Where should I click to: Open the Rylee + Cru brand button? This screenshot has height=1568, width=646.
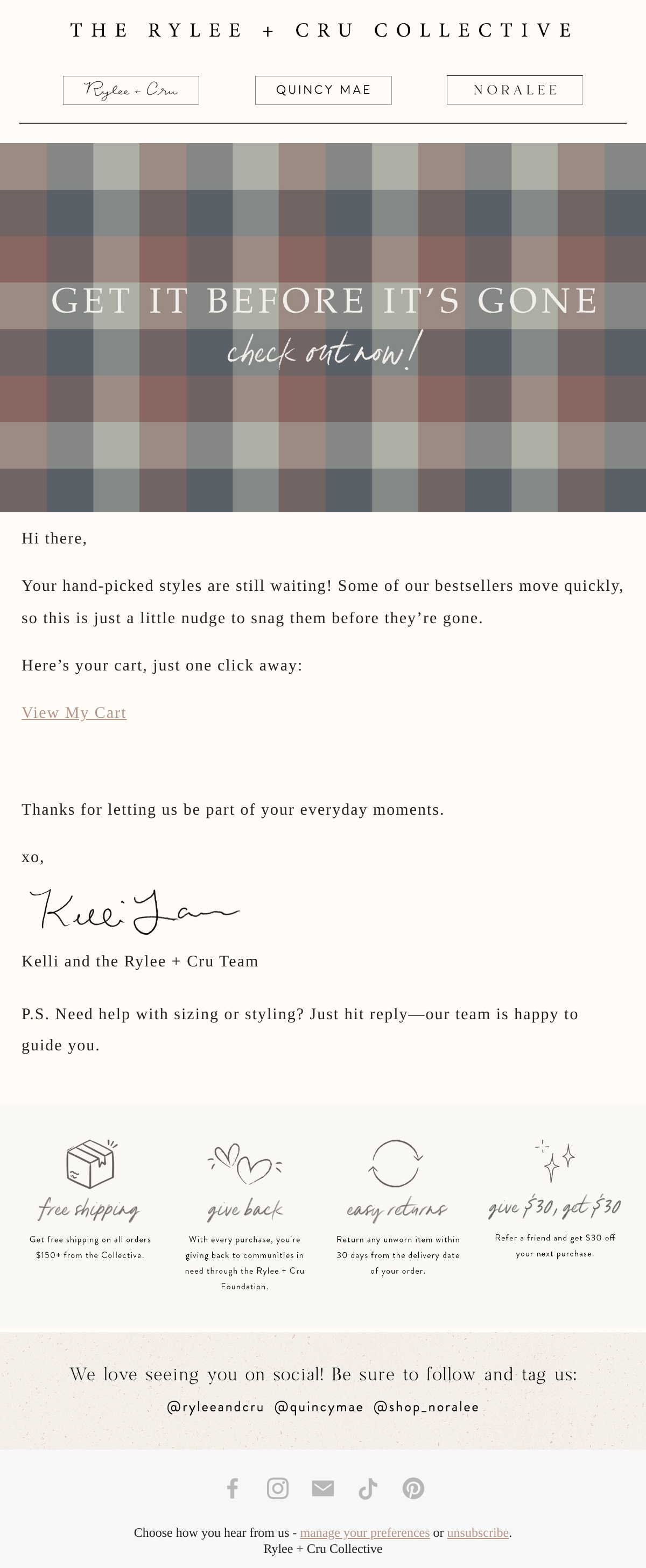(131, 90)
